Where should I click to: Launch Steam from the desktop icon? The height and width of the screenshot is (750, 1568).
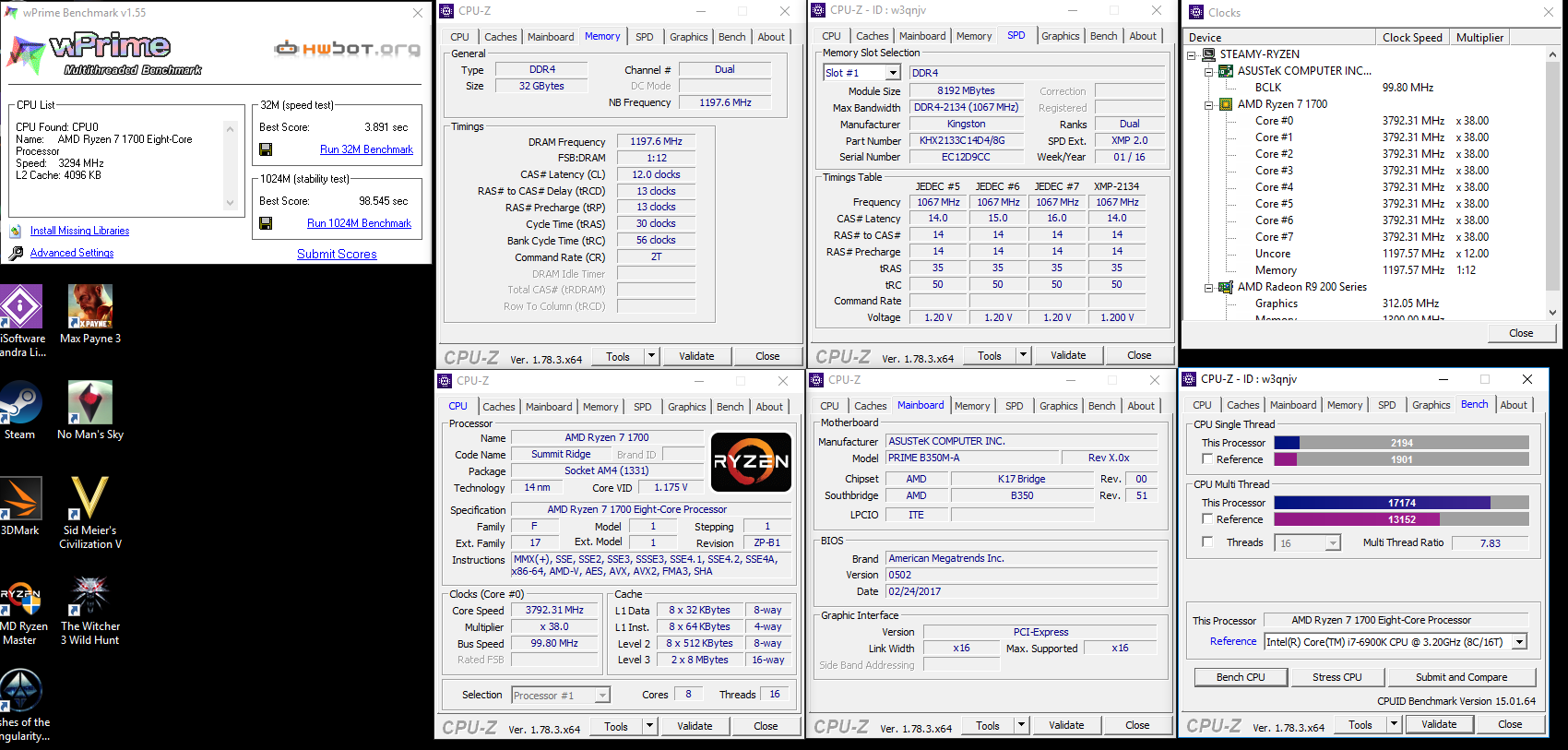click(x=19, y=411)
